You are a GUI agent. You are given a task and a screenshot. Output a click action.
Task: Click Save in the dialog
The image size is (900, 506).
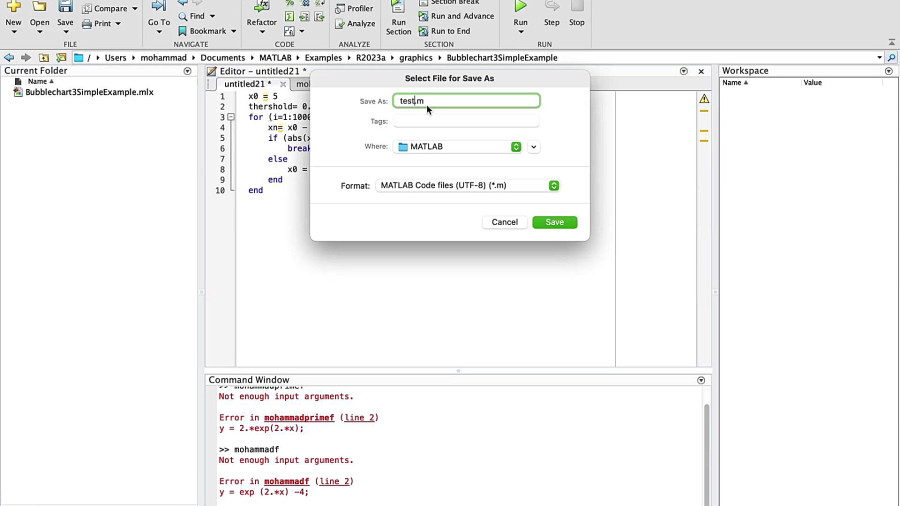(x=554, y=222)
